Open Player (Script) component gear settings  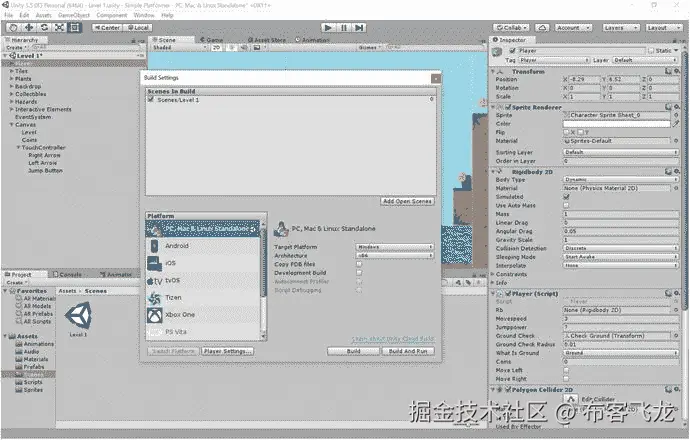[x=676, y=293]
